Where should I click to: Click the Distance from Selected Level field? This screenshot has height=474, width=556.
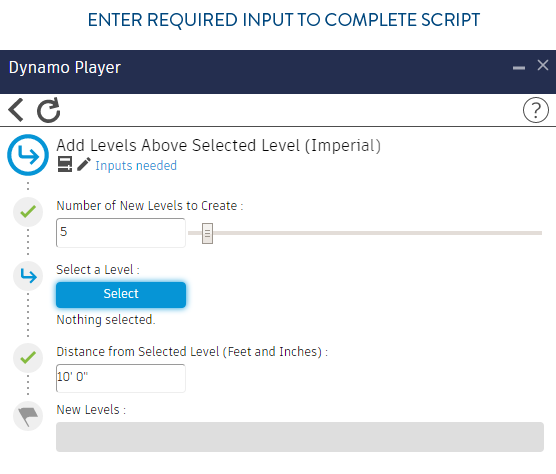click(121, 378)
